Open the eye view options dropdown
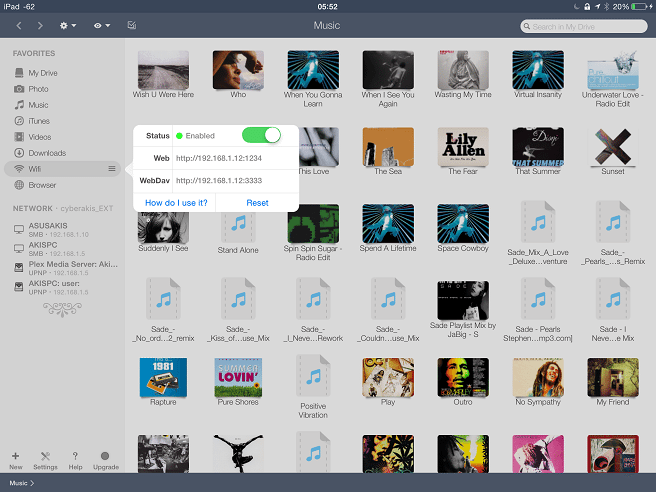This screenshot has height=492, width=656. (102, 26)
